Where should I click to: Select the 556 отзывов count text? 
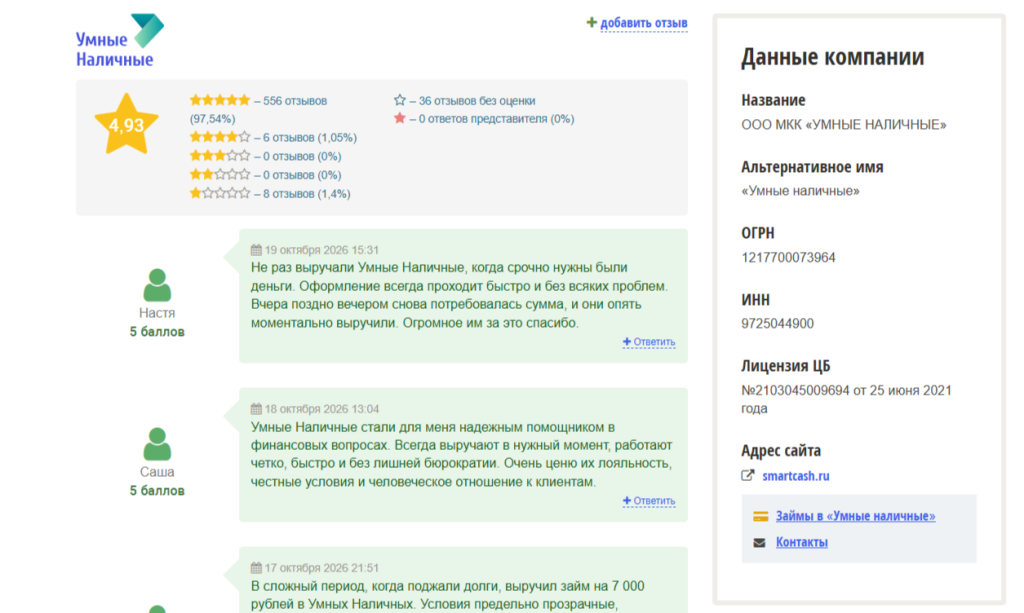[295, 101]
